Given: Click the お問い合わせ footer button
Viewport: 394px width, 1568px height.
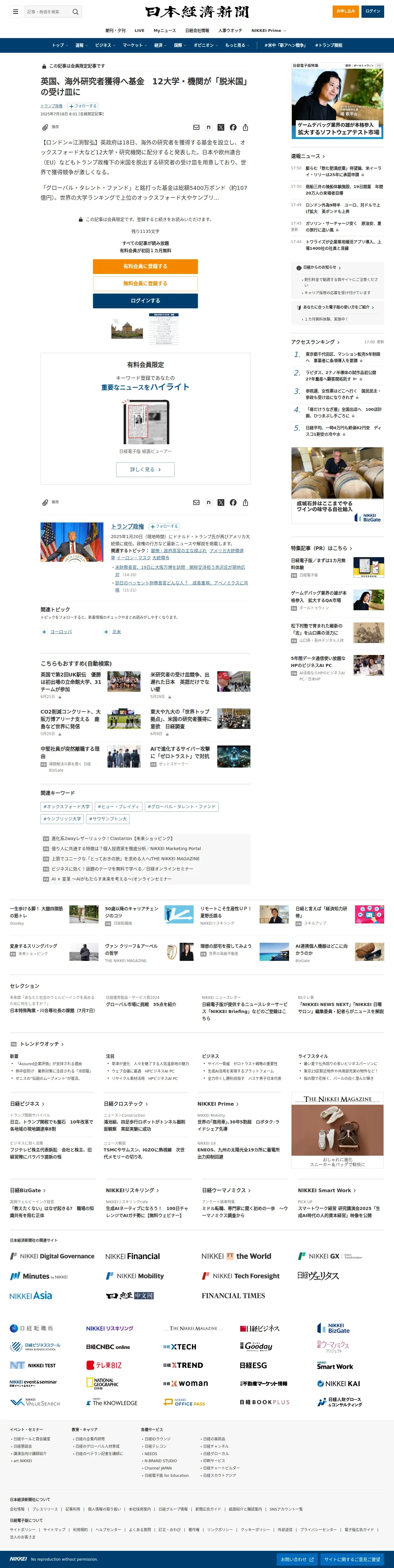Looking at the screenshot, I should pos(297,1559).
